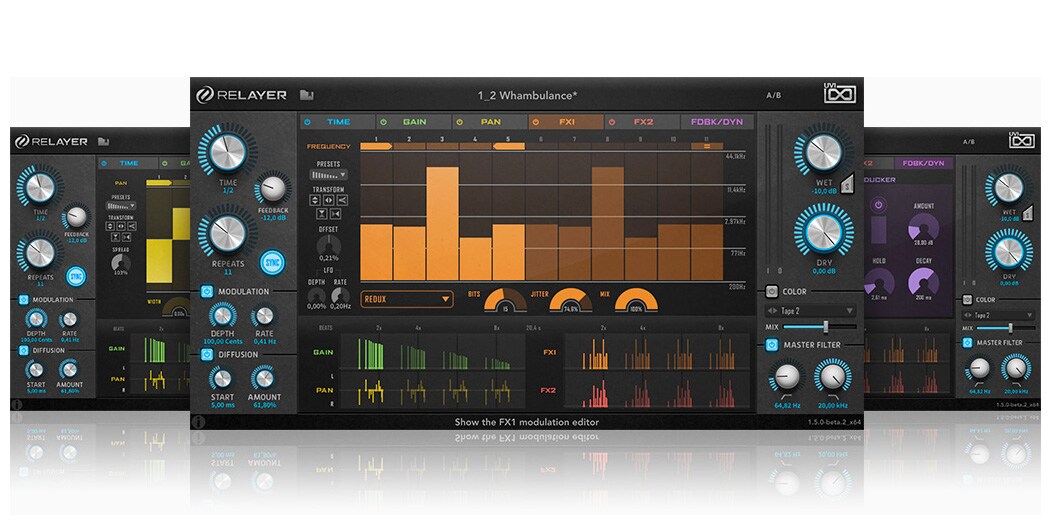
Task: Click the MIX slider in the right window
Action: [x=1006, y=328]
